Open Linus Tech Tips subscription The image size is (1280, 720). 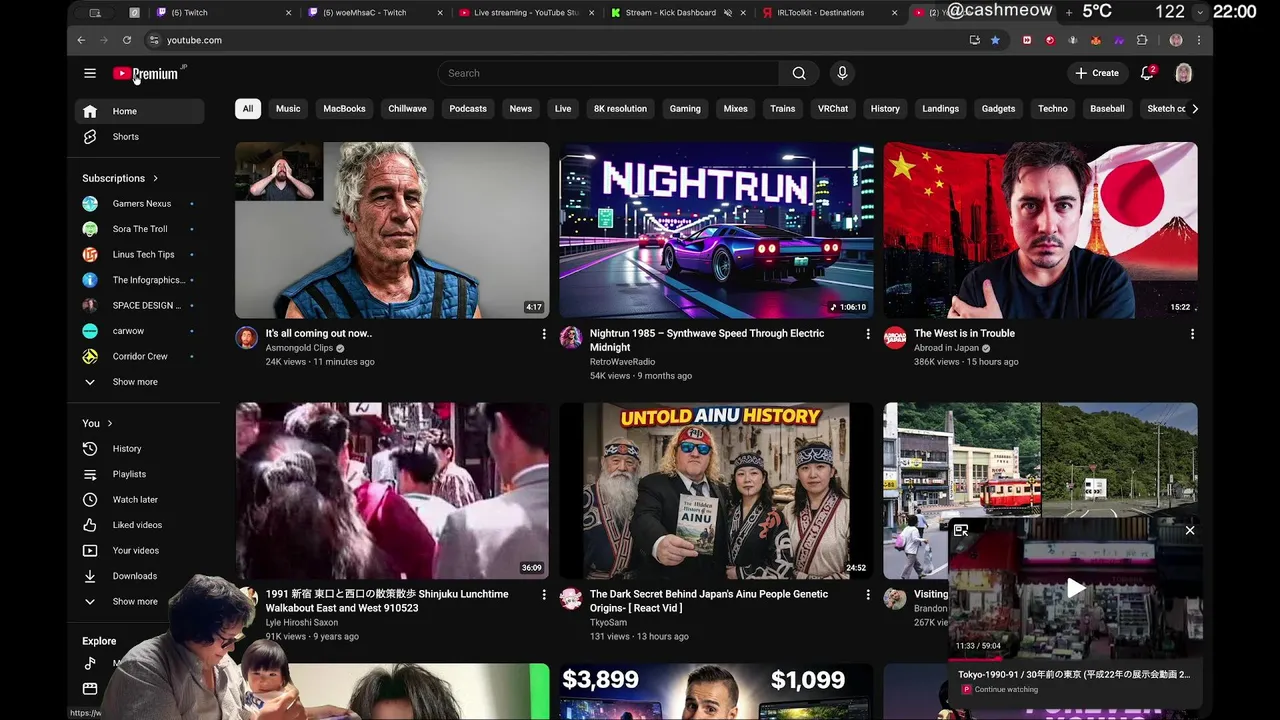140,254
